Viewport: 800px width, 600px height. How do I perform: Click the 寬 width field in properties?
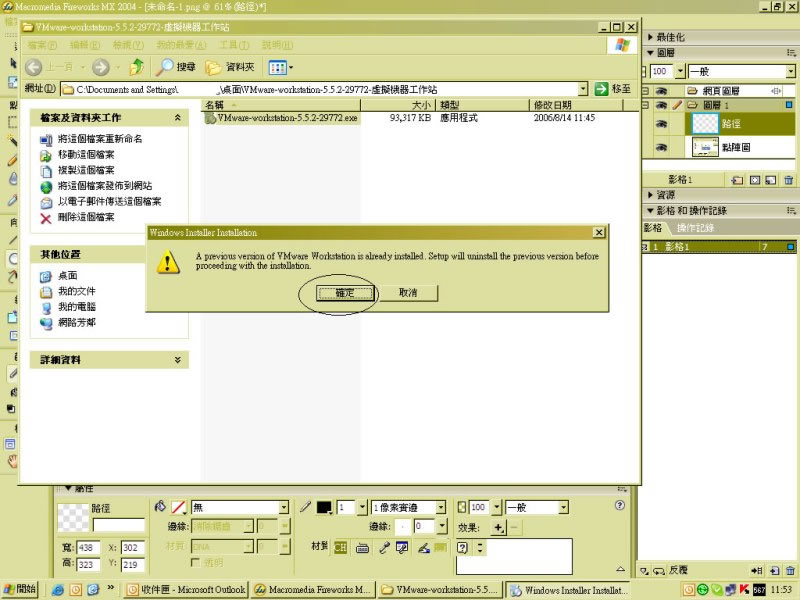click(x=88, y=548)
